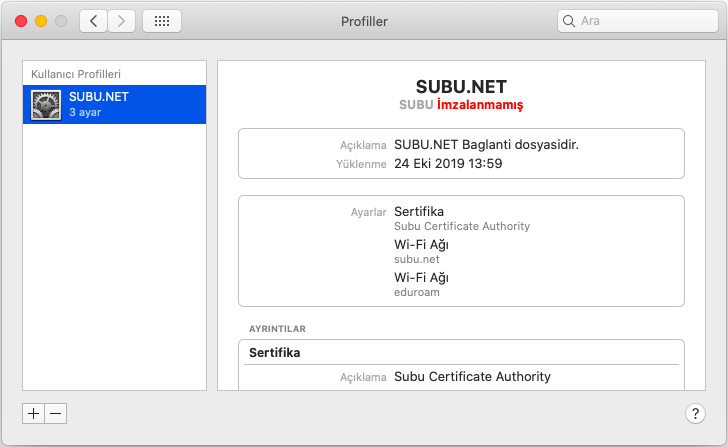Click install date 24 Eki 2019 13:59
The height and width of the screenshot is (447, 728).
point(448,163)
